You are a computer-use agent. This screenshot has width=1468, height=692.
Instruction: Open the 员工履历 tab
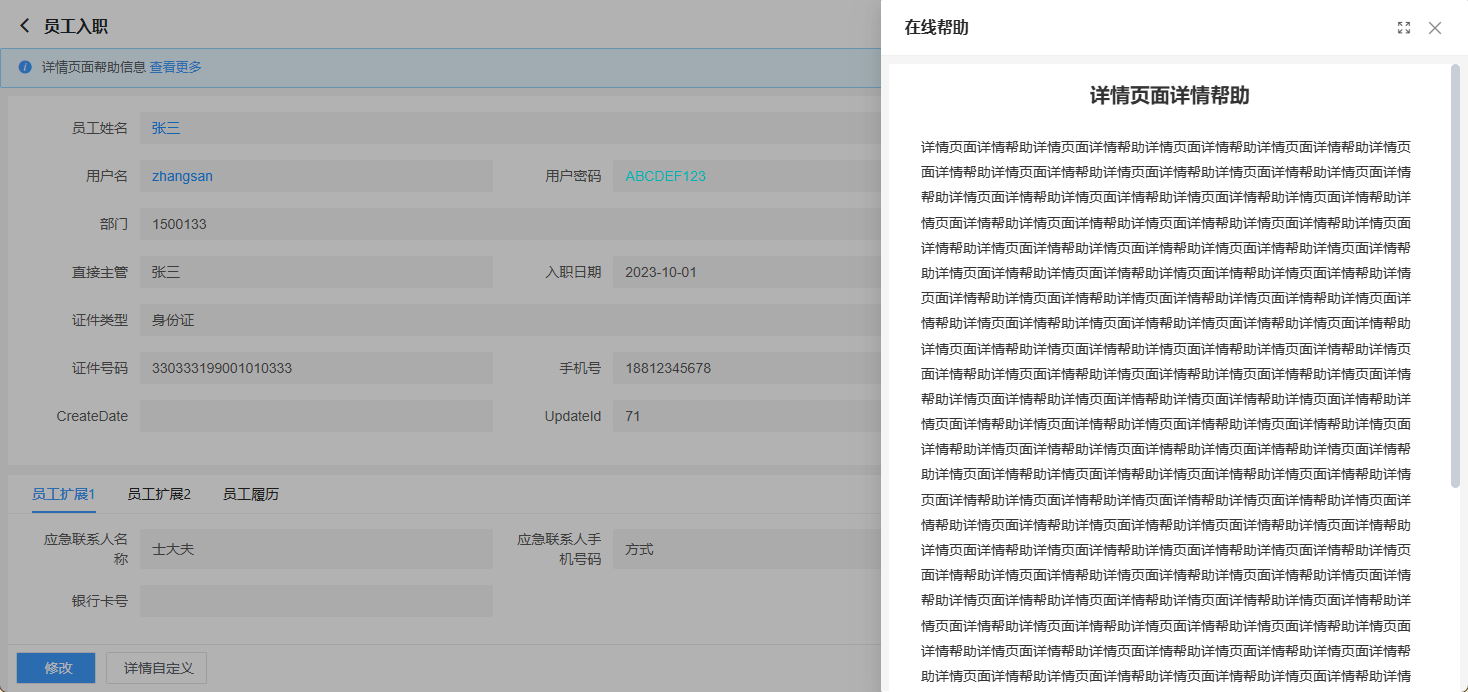click(x=251, y=494)
